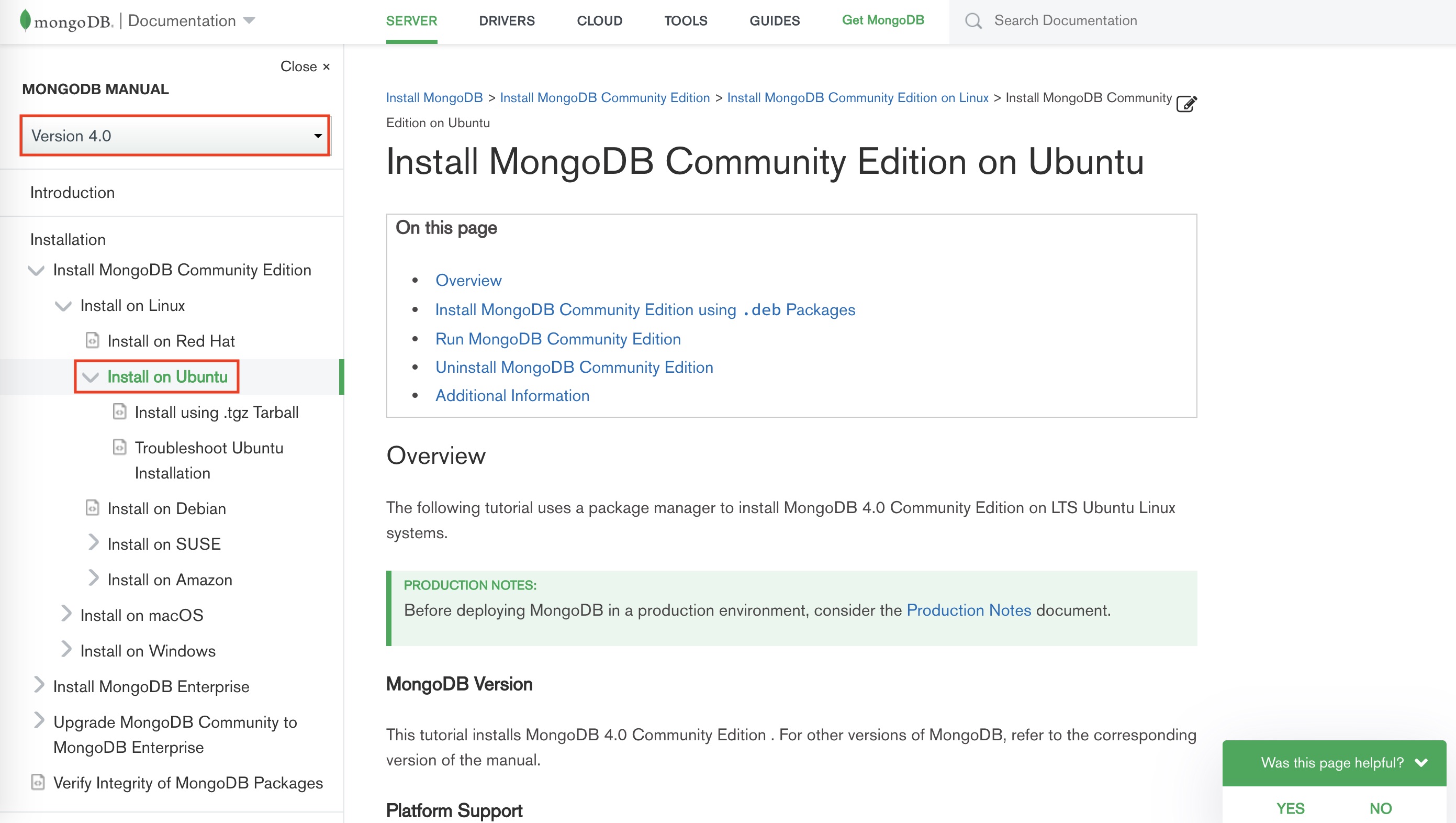Screen dimensions: 1456x823
Task: Expand the Install on macOS tree item
Action: (66, 614)
